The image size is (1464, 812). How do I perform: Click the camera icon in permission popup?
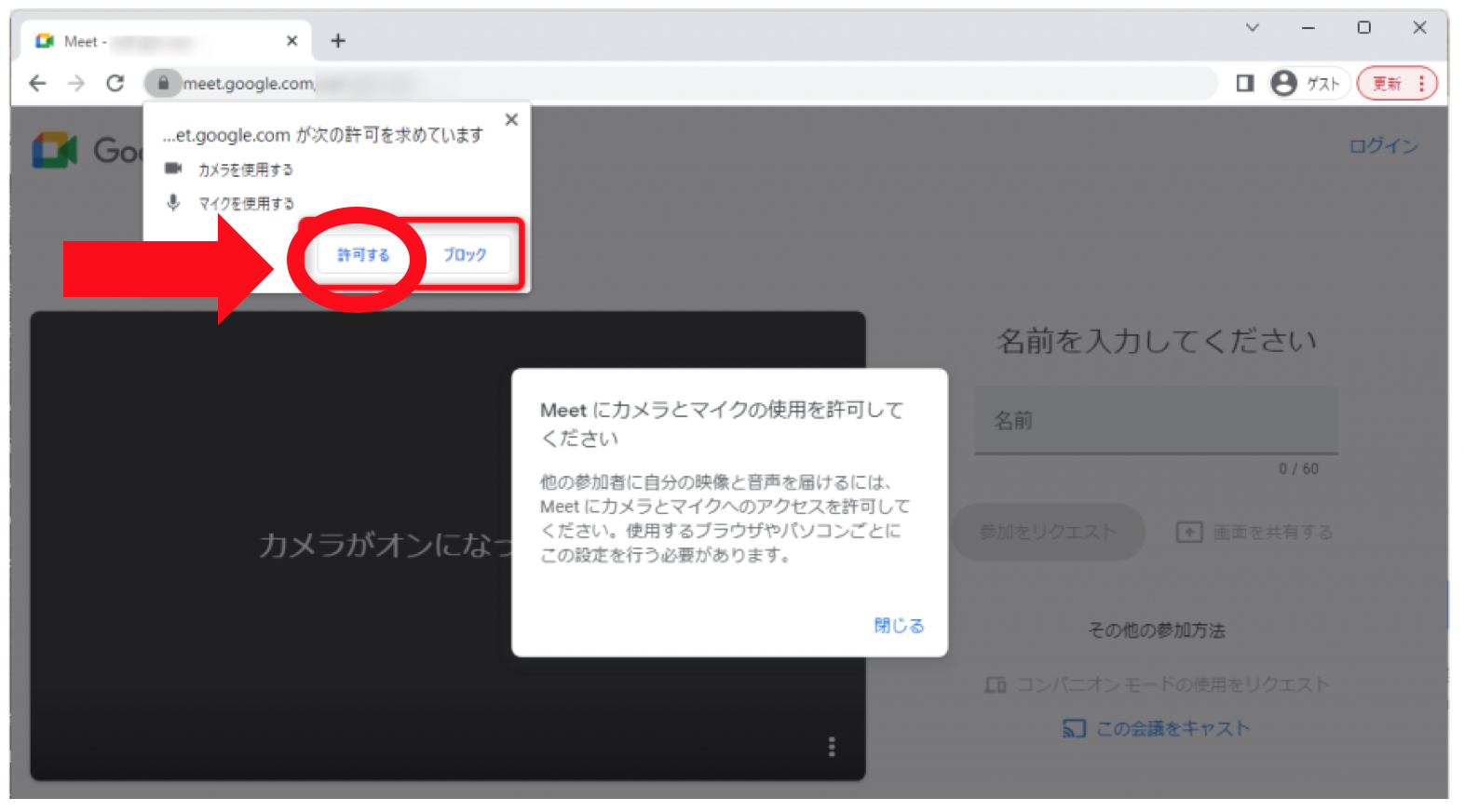click(173, 169)
